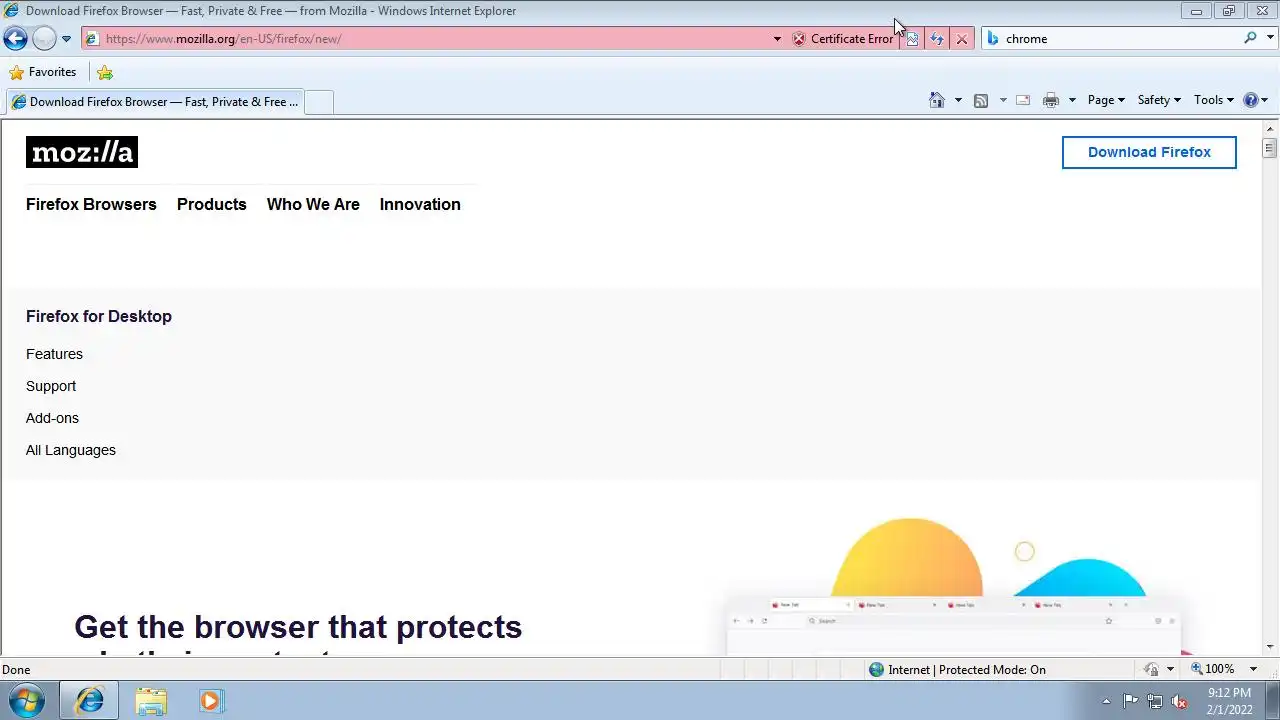Expand the address bar autocomplete dropdown arrow

pyautogui.click(x=777, y=39)
